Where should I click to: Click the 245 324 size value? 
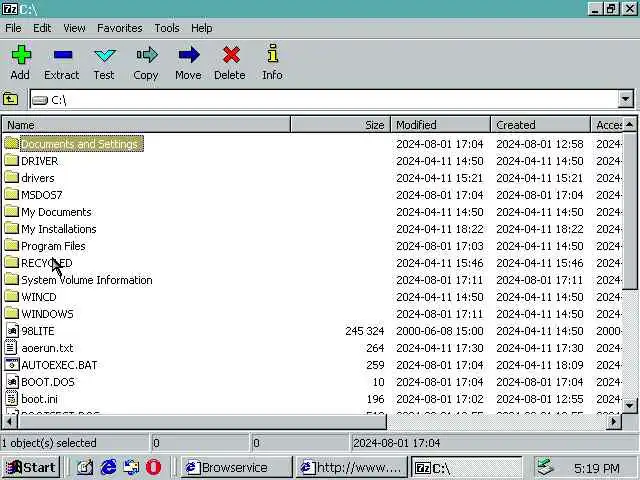[x=364, y=331]
